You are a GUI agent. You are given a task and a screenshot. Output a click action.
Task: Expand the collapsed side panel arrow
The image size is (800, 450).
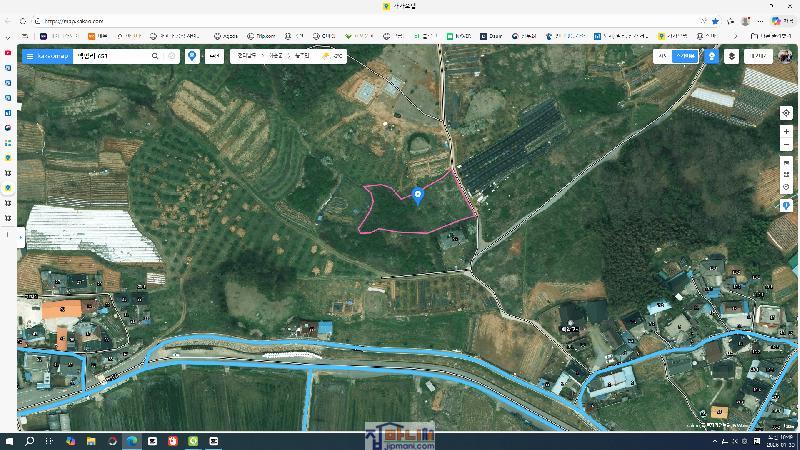[21, 235]
